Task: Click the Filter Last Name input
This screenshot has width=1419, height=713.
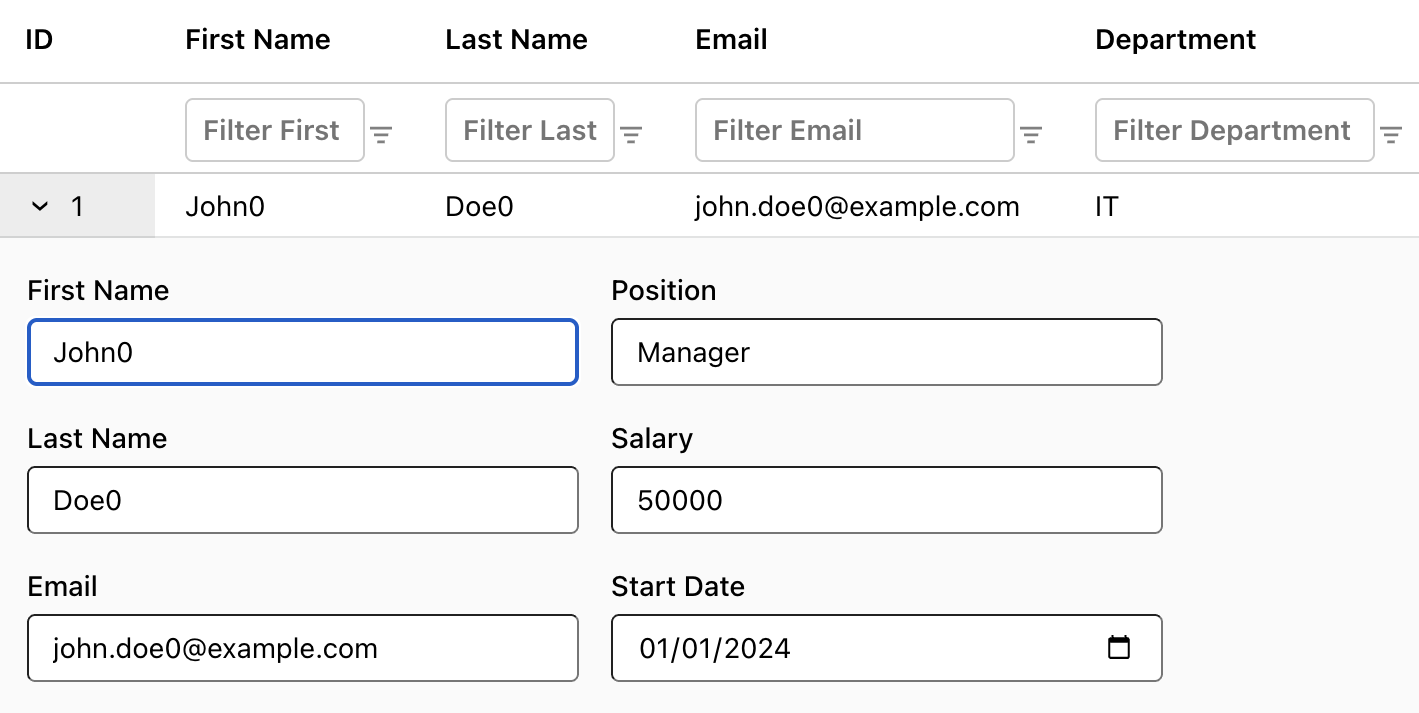Action: [x=529, y=130]
